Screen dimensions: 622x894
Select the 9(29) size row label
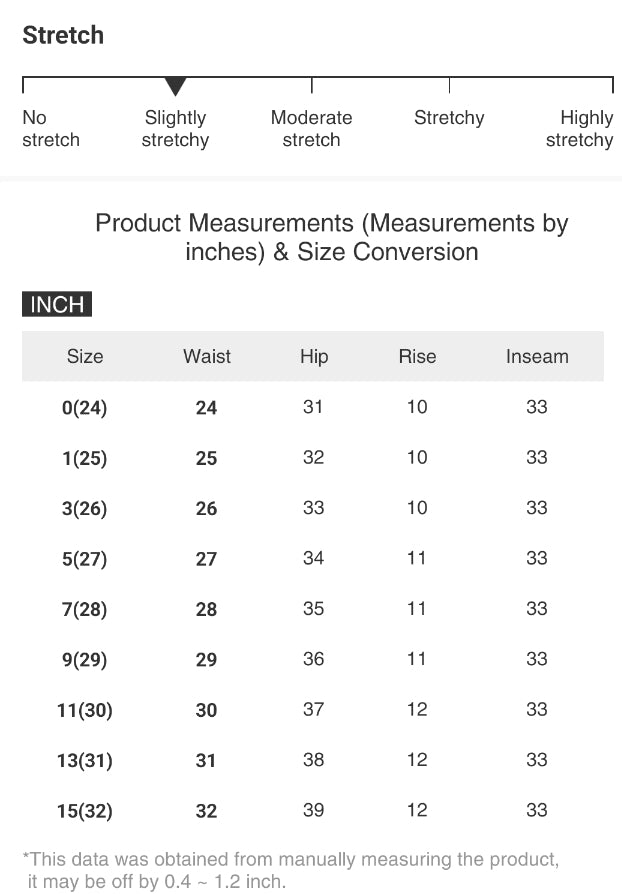84,660
